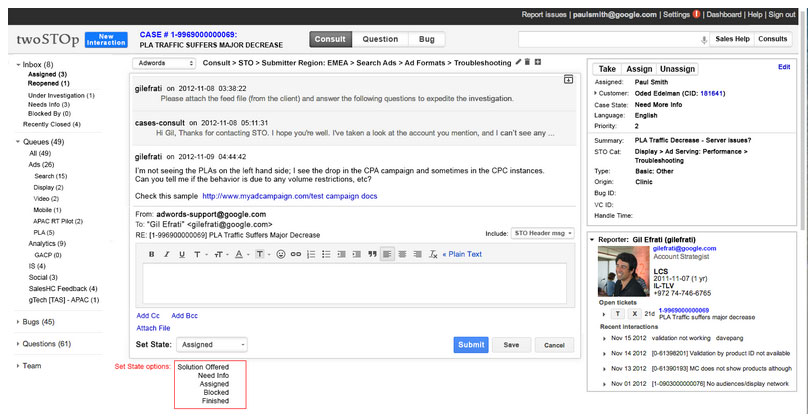This screenshot has height=418, width=808.
Task: Click the blockquote icon
Action: (372, 254)
